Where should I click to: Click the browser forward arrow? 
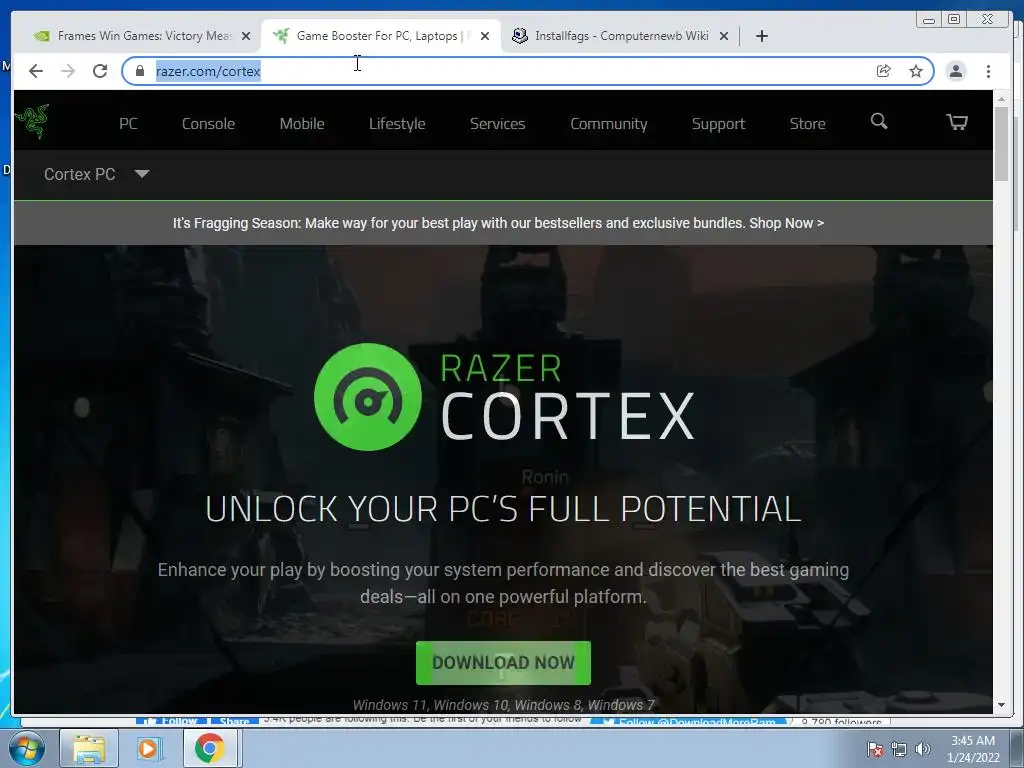point(68,71)
